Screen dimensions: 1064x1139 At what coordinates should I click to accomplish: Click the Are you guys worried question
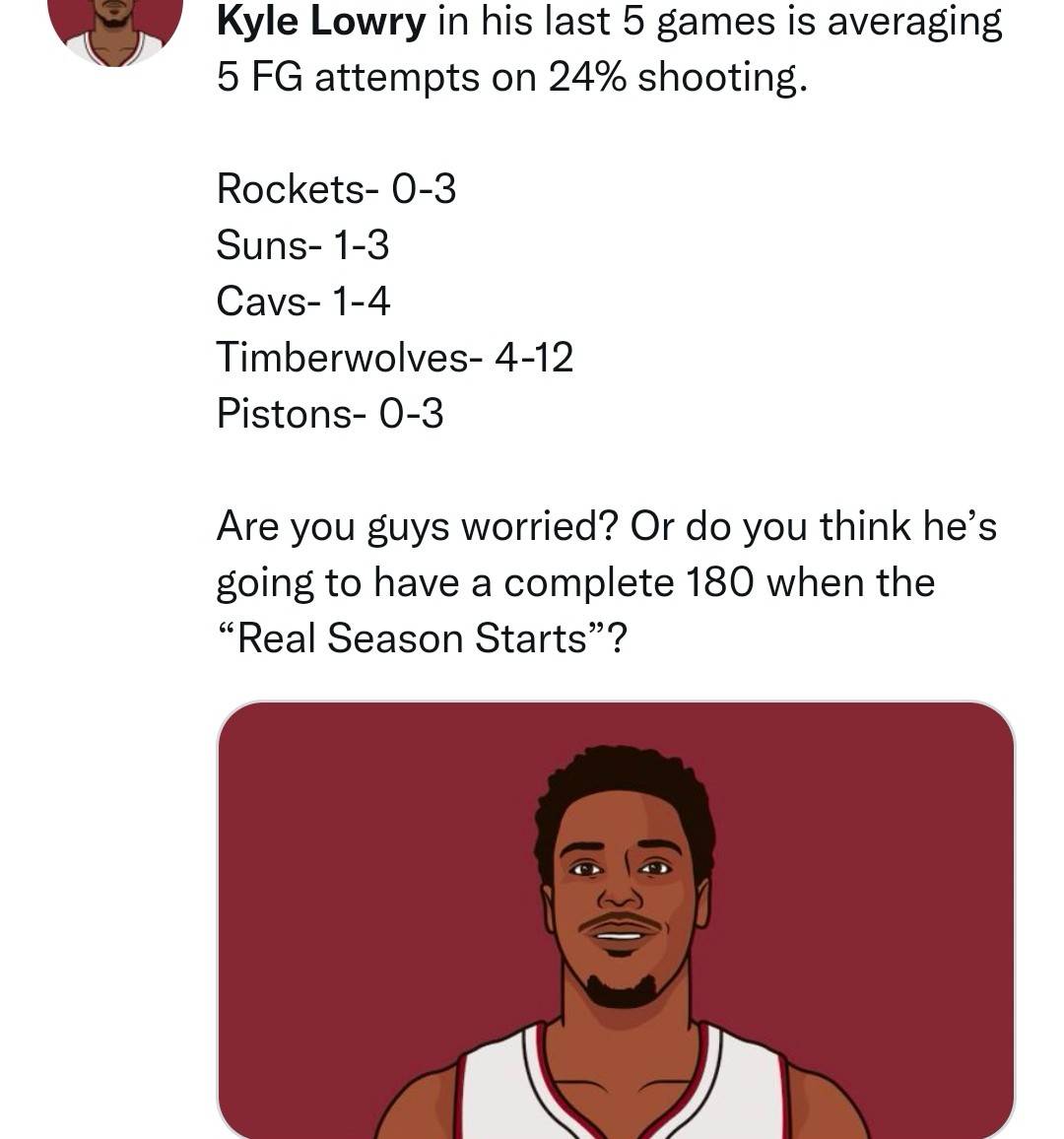tap(418, 526)
